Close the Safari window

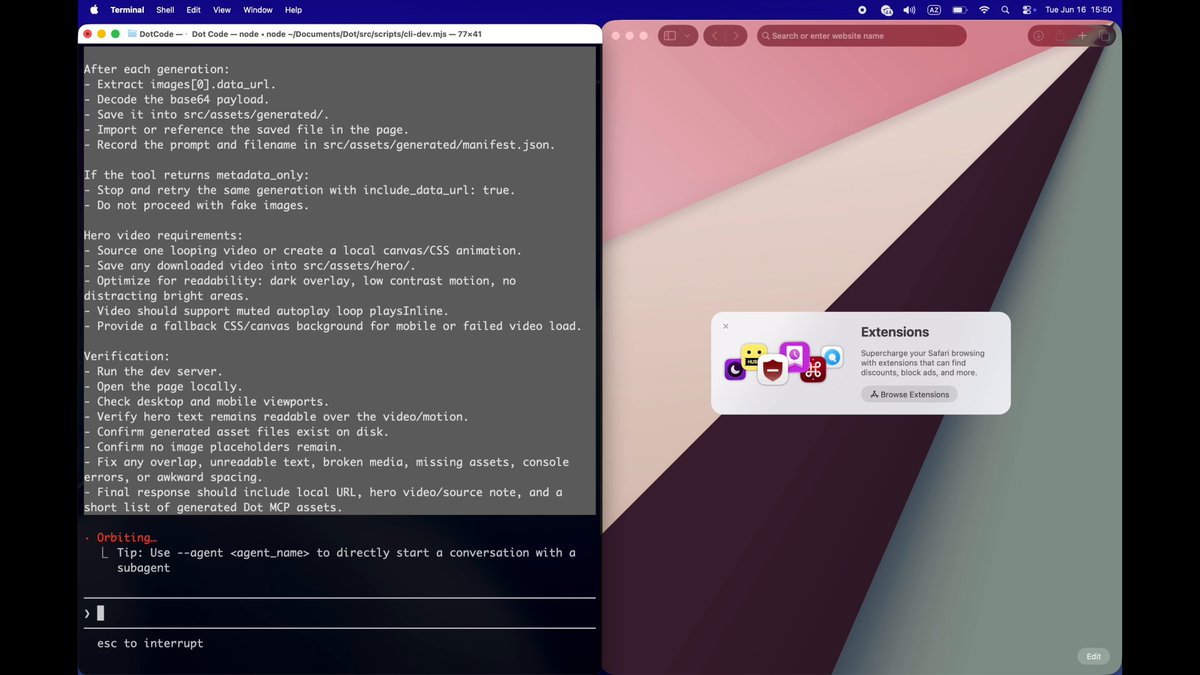pos(616,36)
